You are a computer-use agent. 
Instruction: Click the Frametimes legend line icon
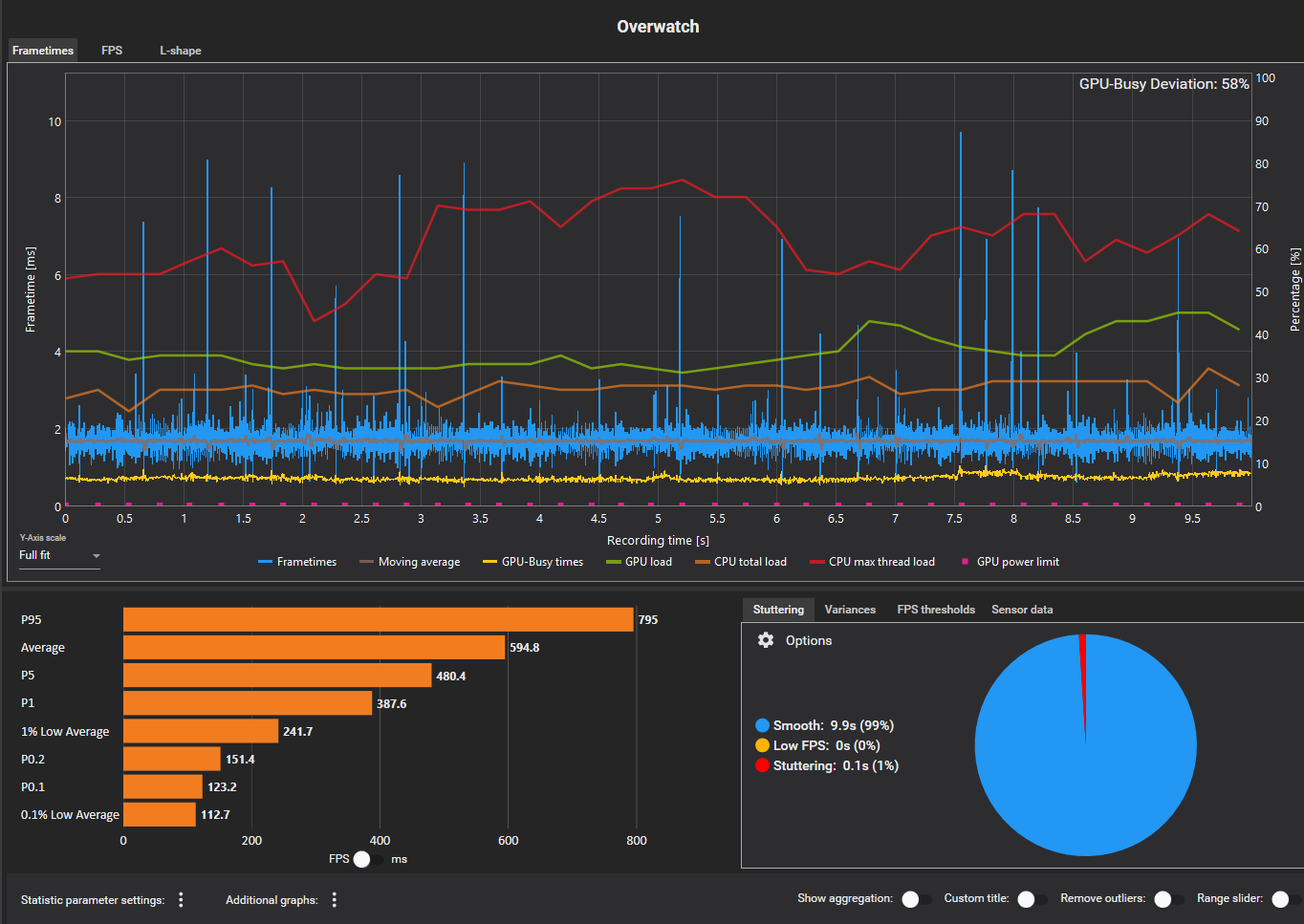click(266, 562)
